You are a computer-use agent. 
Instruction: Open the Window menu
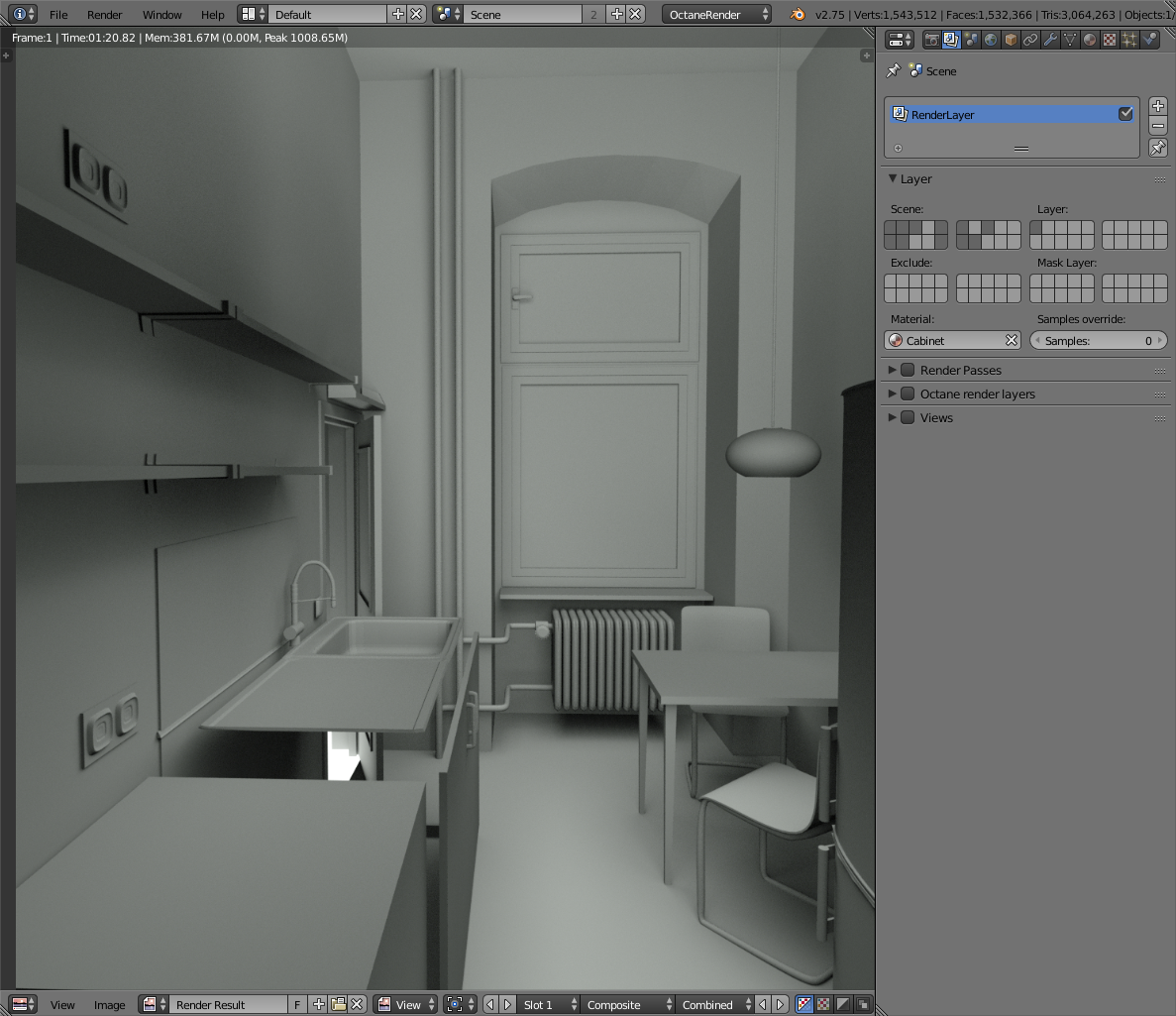click(x=162, y=14)
